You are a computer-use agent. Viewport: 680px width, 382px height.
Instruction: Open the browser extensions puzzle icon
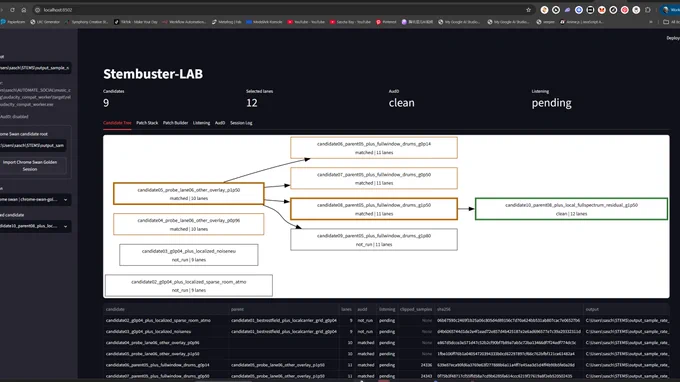648,10
